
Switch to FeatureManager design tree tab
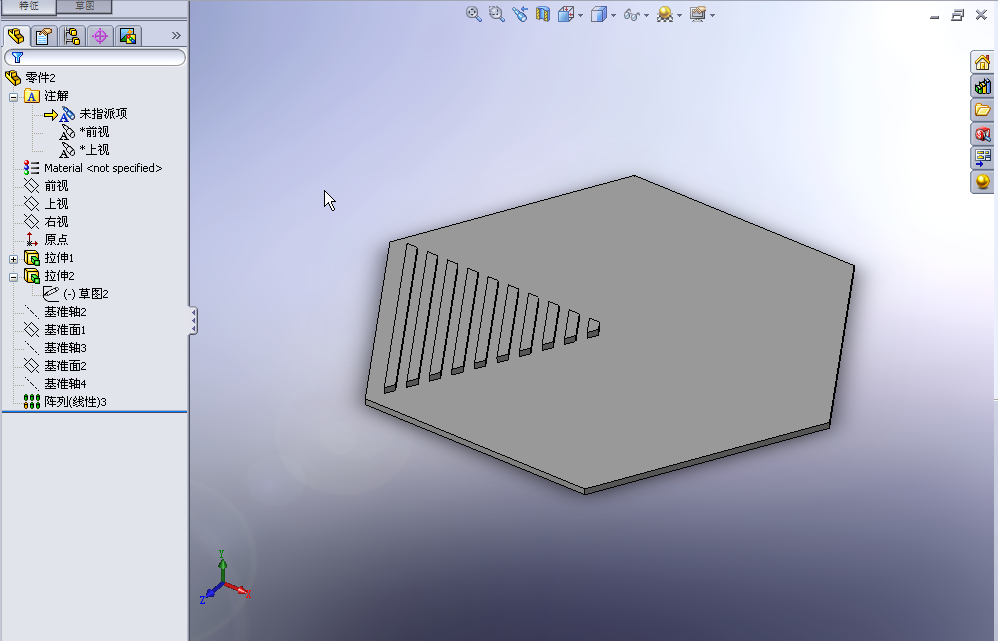point(16,36)
